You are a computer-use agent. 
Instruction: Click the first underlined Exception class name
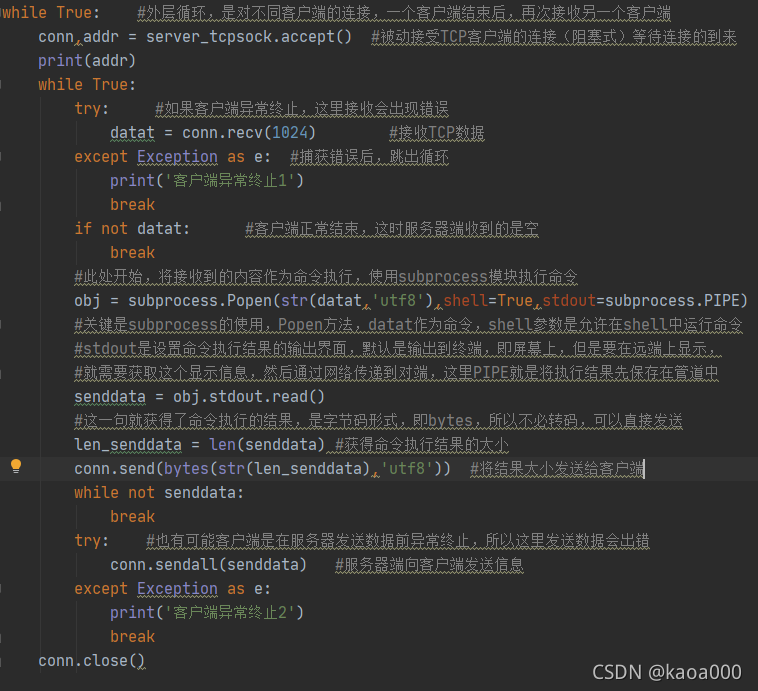point(177,157)
